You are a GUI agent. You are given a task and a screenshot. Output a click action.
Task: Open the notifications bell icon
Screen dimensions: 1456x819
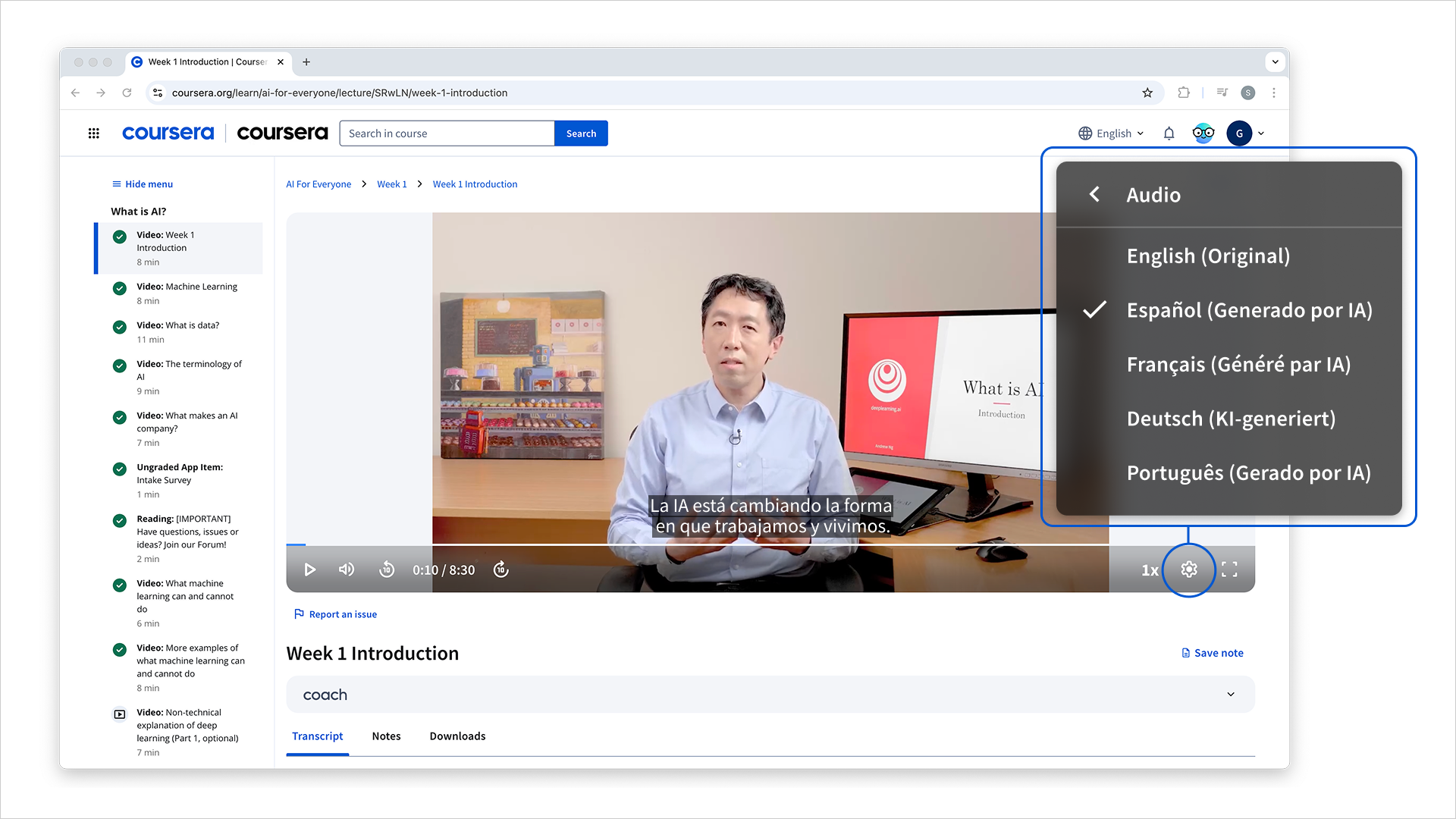coord(1169,133)
